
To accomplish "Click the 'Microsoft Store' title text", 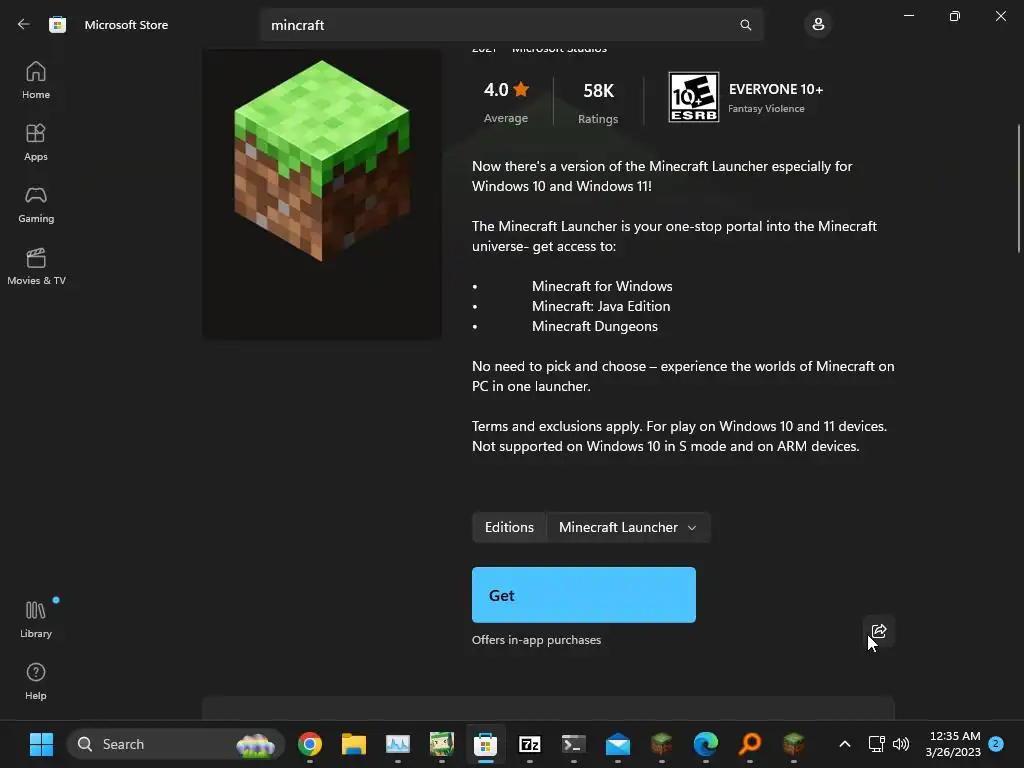I will (126, 25).
